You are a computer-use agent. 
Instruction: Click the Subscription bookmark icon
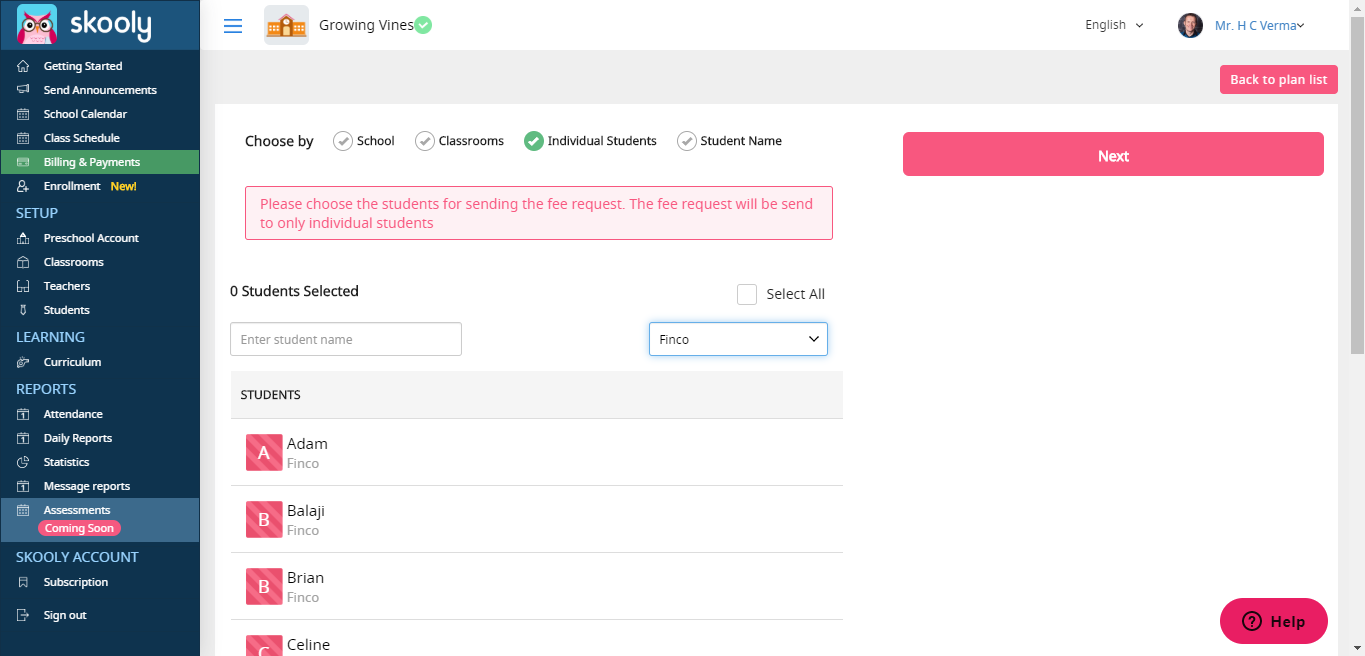pos(23,582)
